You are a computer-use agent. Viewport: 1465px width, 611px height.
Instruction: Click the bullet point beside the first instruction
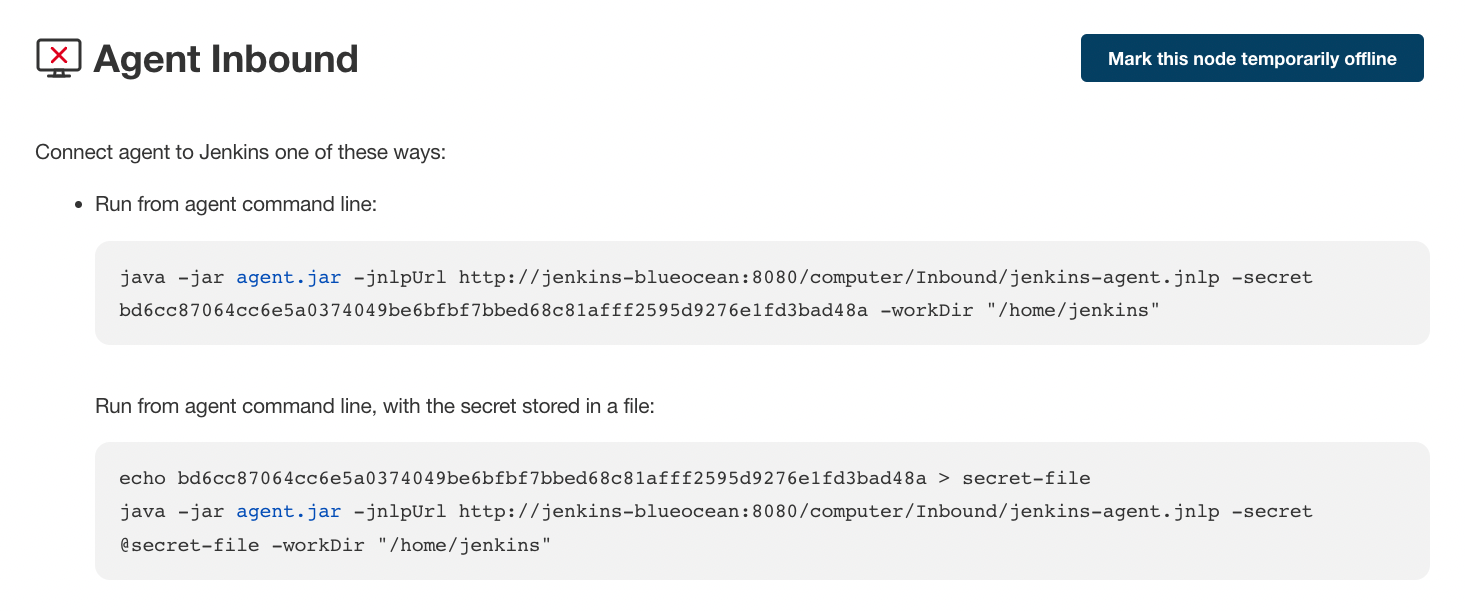pyautogui.click(x=78, y=203)
